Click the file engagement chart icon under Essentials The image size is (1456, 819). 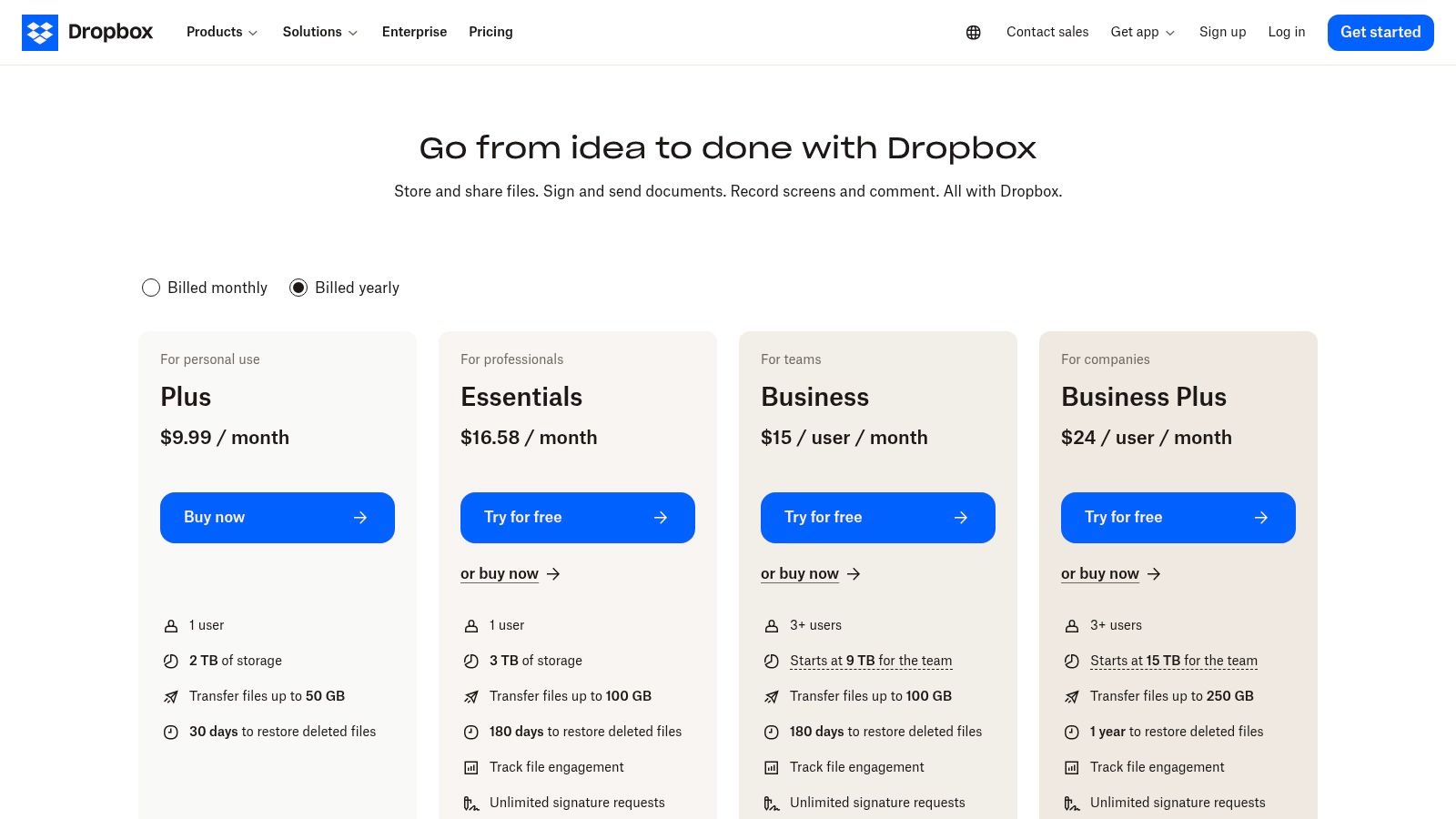tap(470, 767)
